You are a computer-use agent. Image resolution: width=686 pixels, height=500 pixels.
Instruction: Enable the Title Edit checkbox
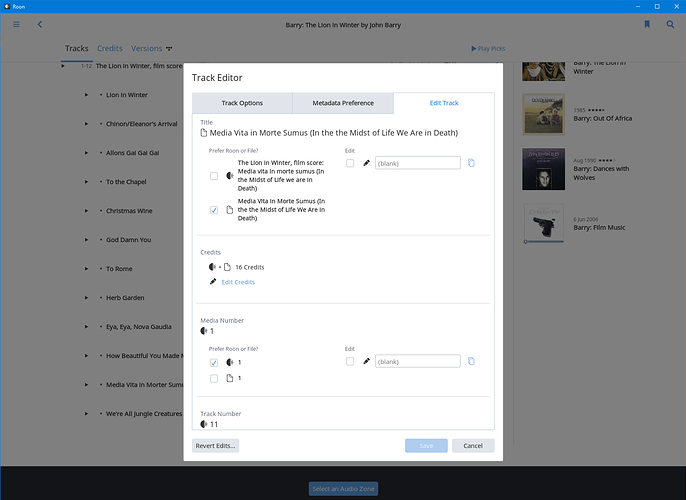pyautogui.click(x=350, y=163)
